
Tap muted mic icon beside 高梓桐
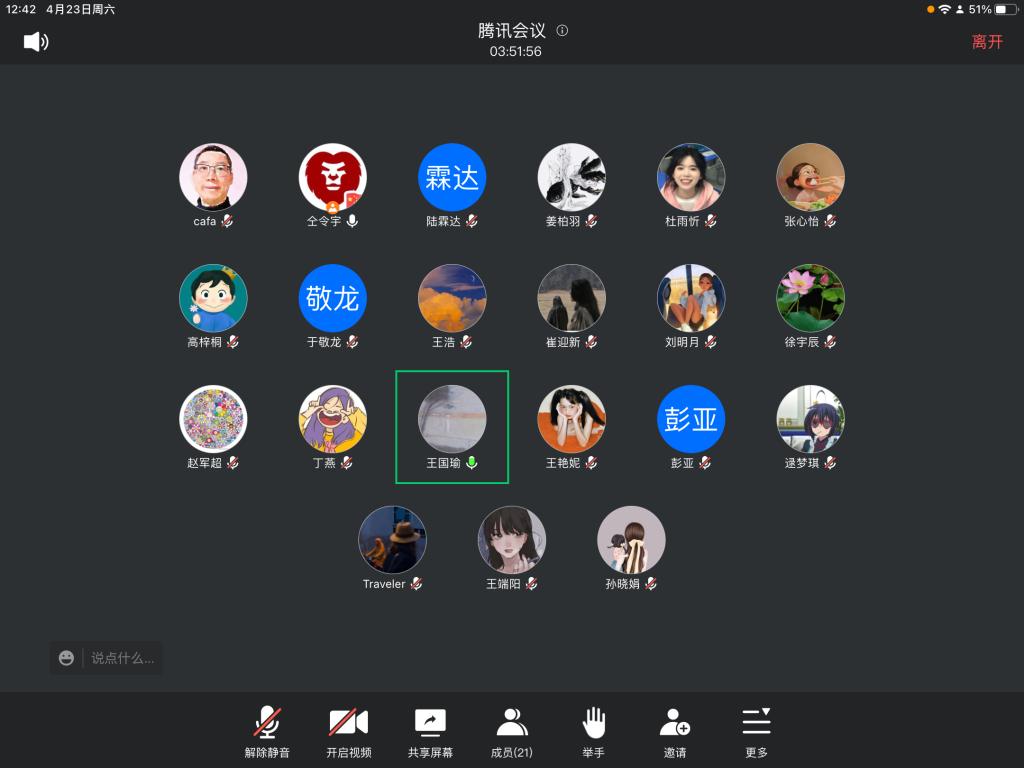232,342
